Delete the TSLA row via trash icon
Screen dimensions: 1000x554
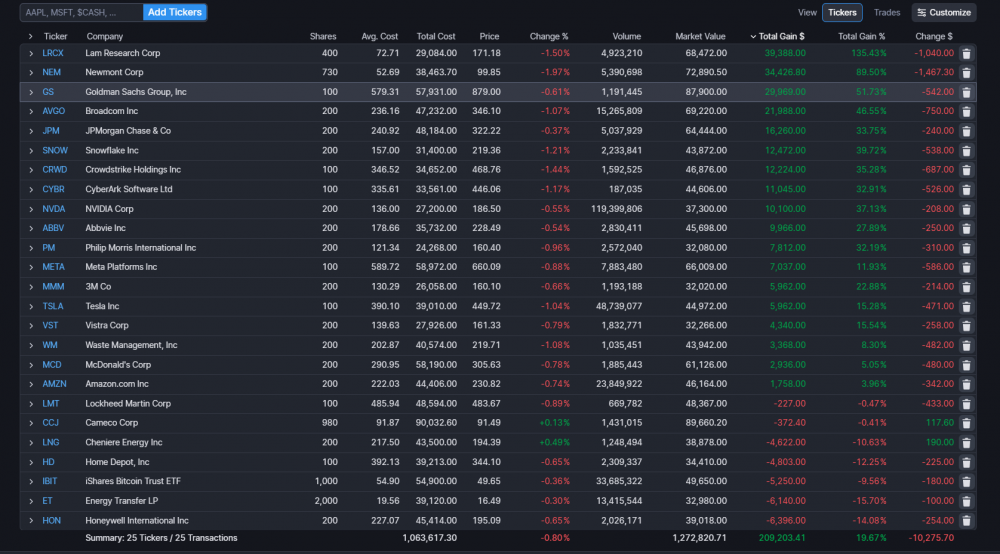[x=966, y=306]
